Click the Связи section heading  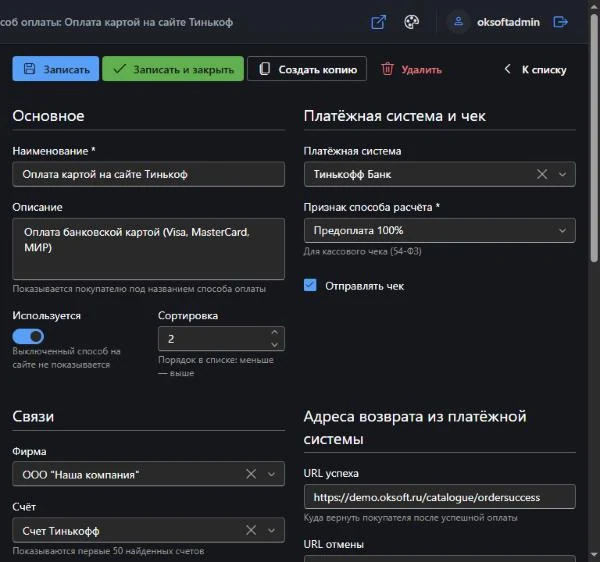pos(33,416)
